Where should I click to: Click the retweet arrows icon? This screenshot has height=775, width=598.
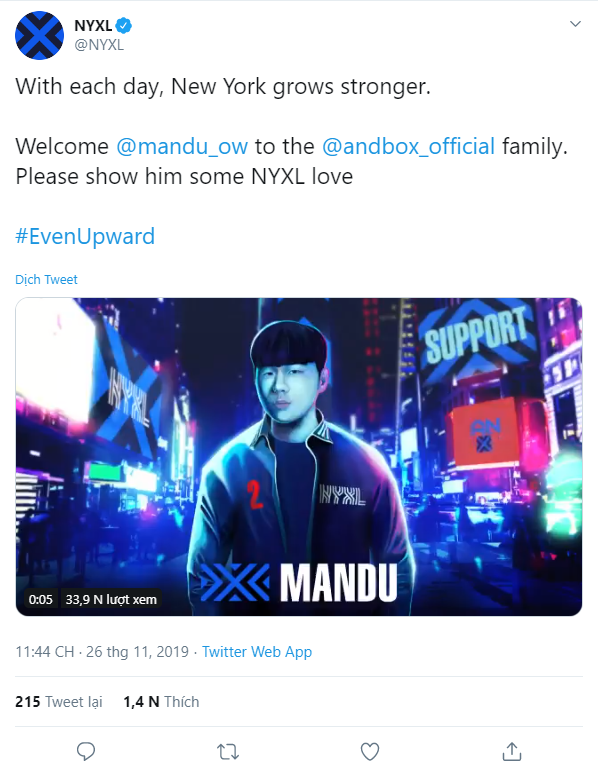[x=228, y=752]
